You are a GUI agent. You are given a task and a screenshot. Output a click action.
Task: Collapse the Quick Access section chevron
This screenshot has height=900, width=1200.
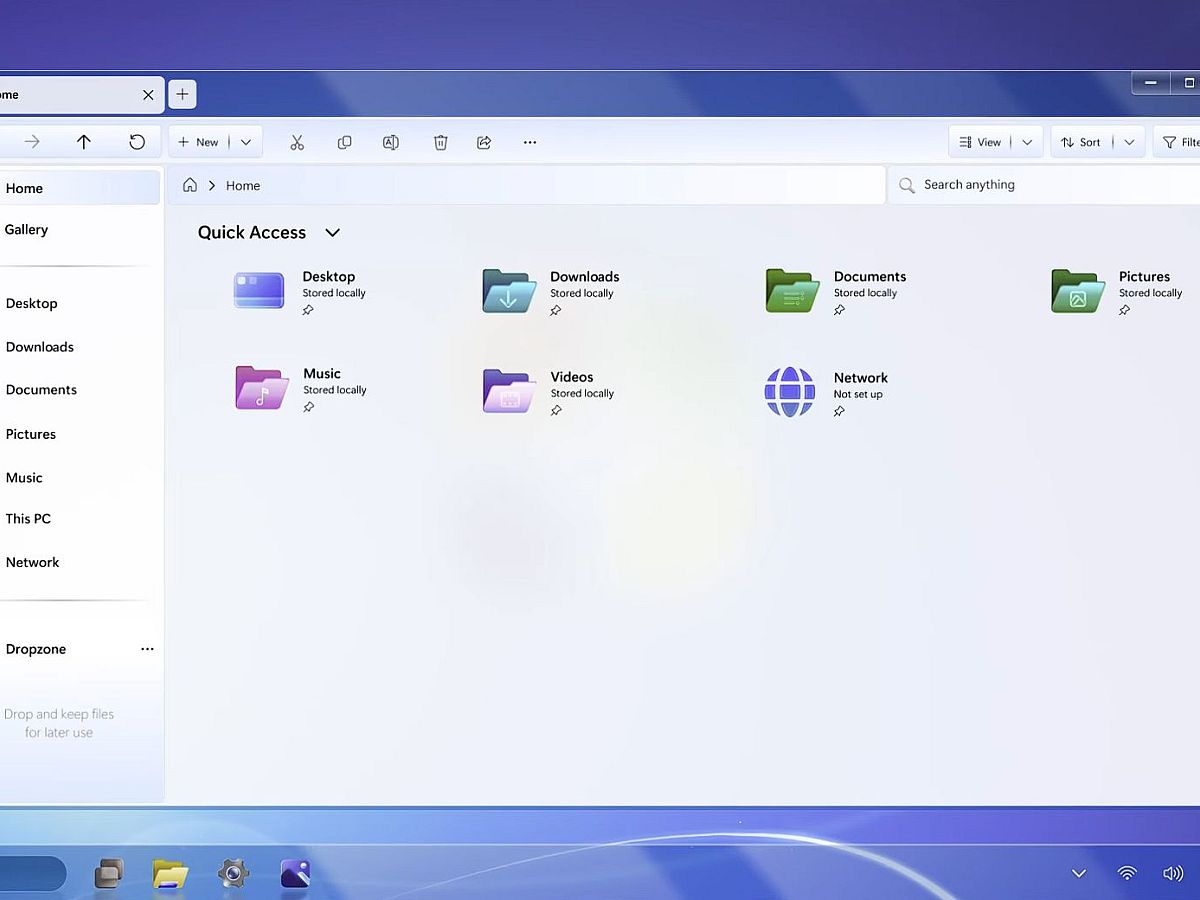pos(333,233)
